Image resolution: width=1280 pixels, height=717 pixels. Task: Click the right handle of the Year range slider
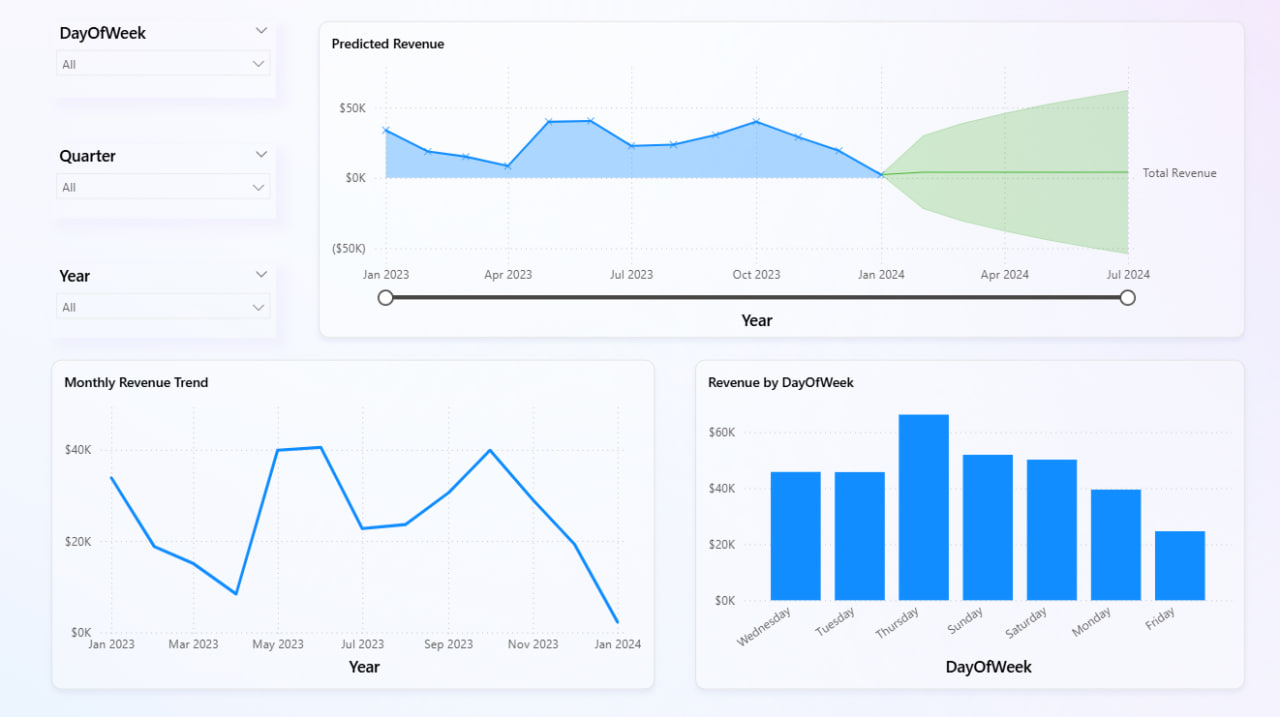(1128, 297)
